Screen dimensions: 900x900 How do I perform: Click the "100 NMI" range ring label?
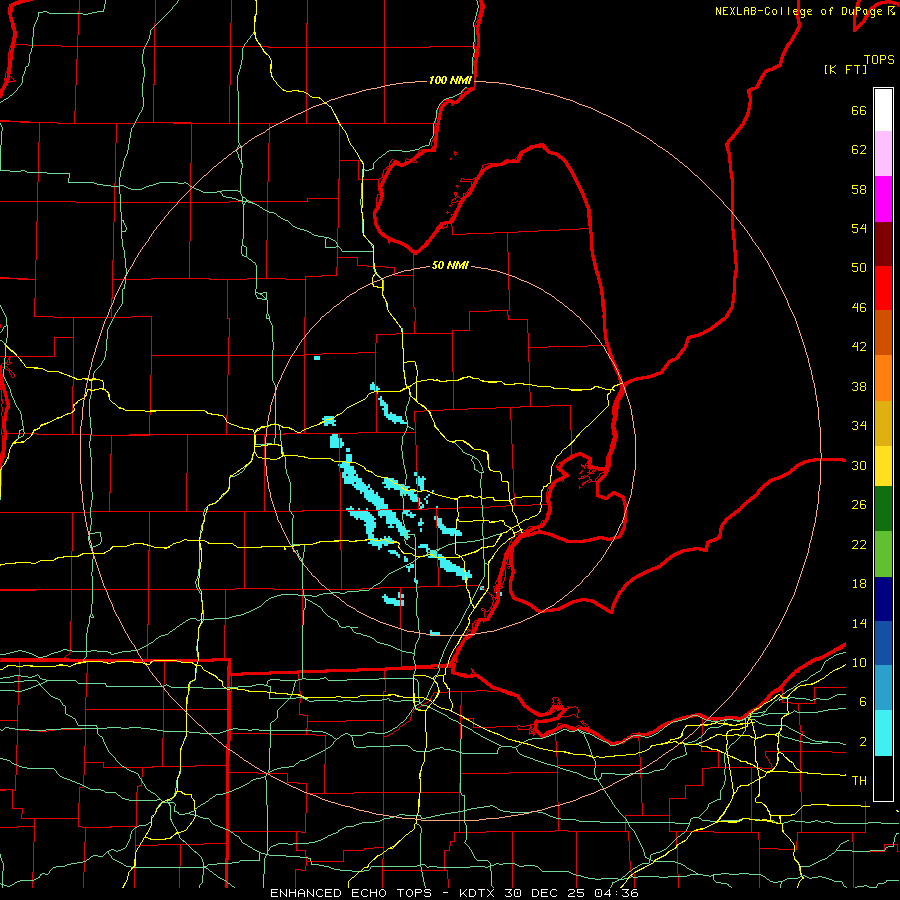point(450,80)
